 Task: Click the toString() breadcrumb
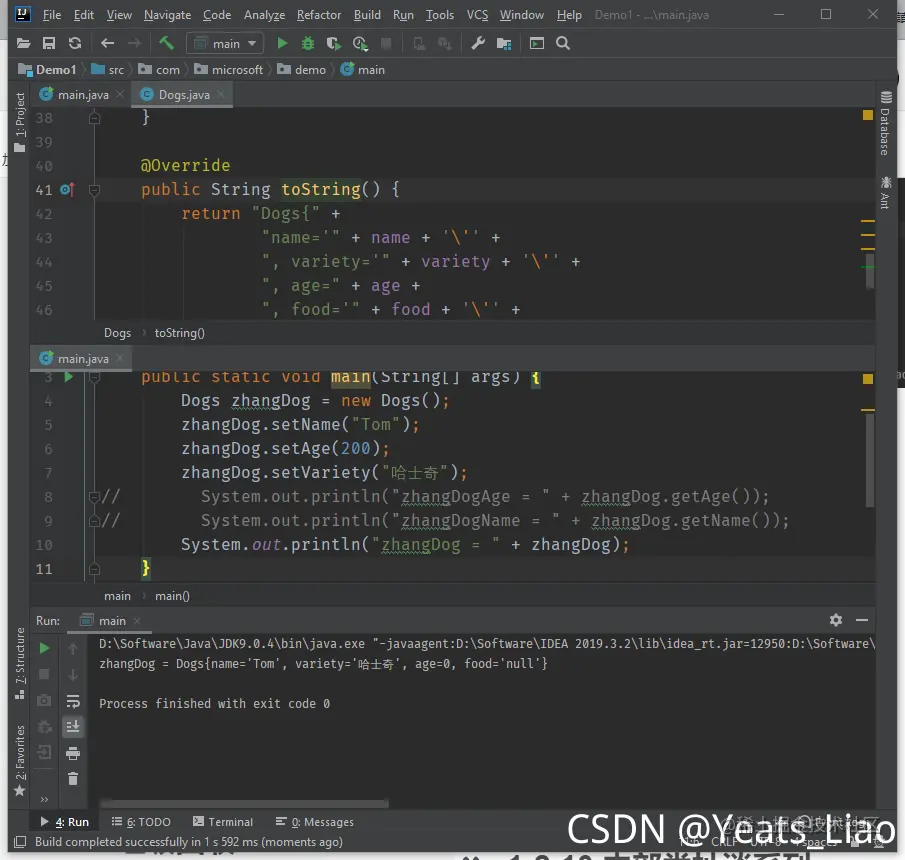179,333
